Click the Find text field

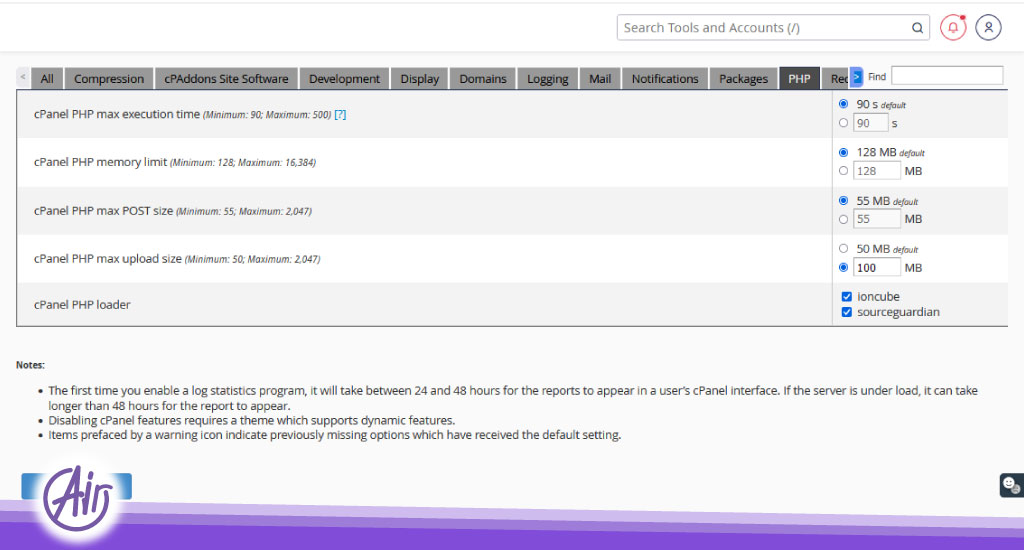coord(947,76)
